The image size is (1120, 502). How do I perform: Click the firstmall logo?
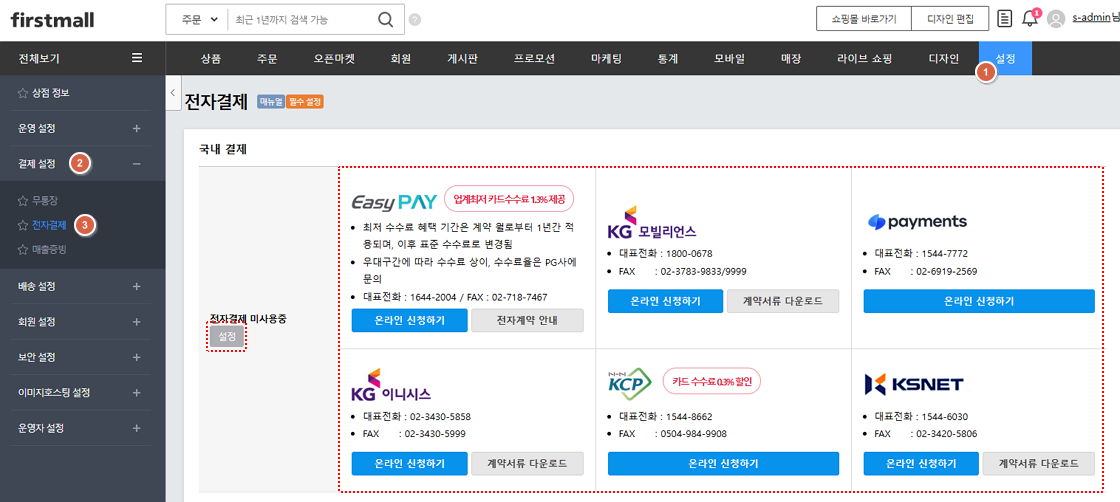[x=52, y=19]
